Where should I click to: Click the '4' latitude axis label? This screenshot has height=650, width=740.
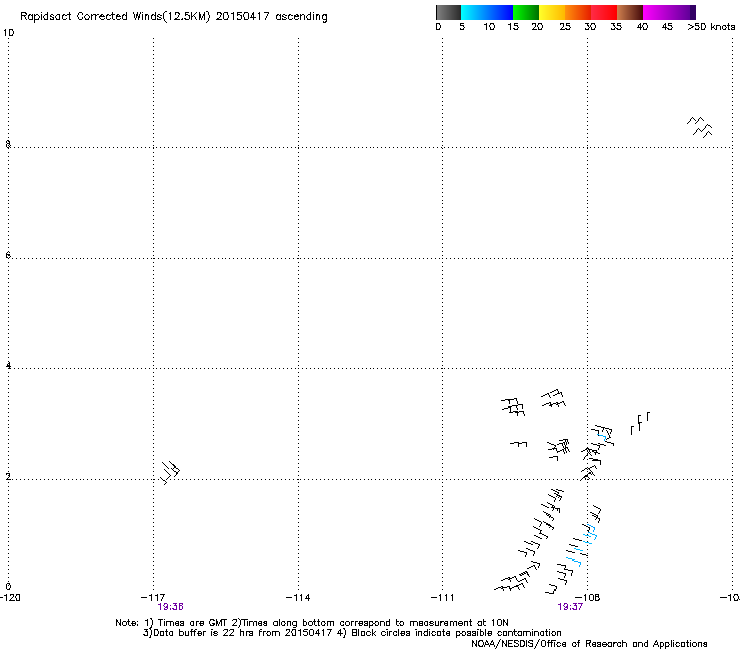point(8,366)
